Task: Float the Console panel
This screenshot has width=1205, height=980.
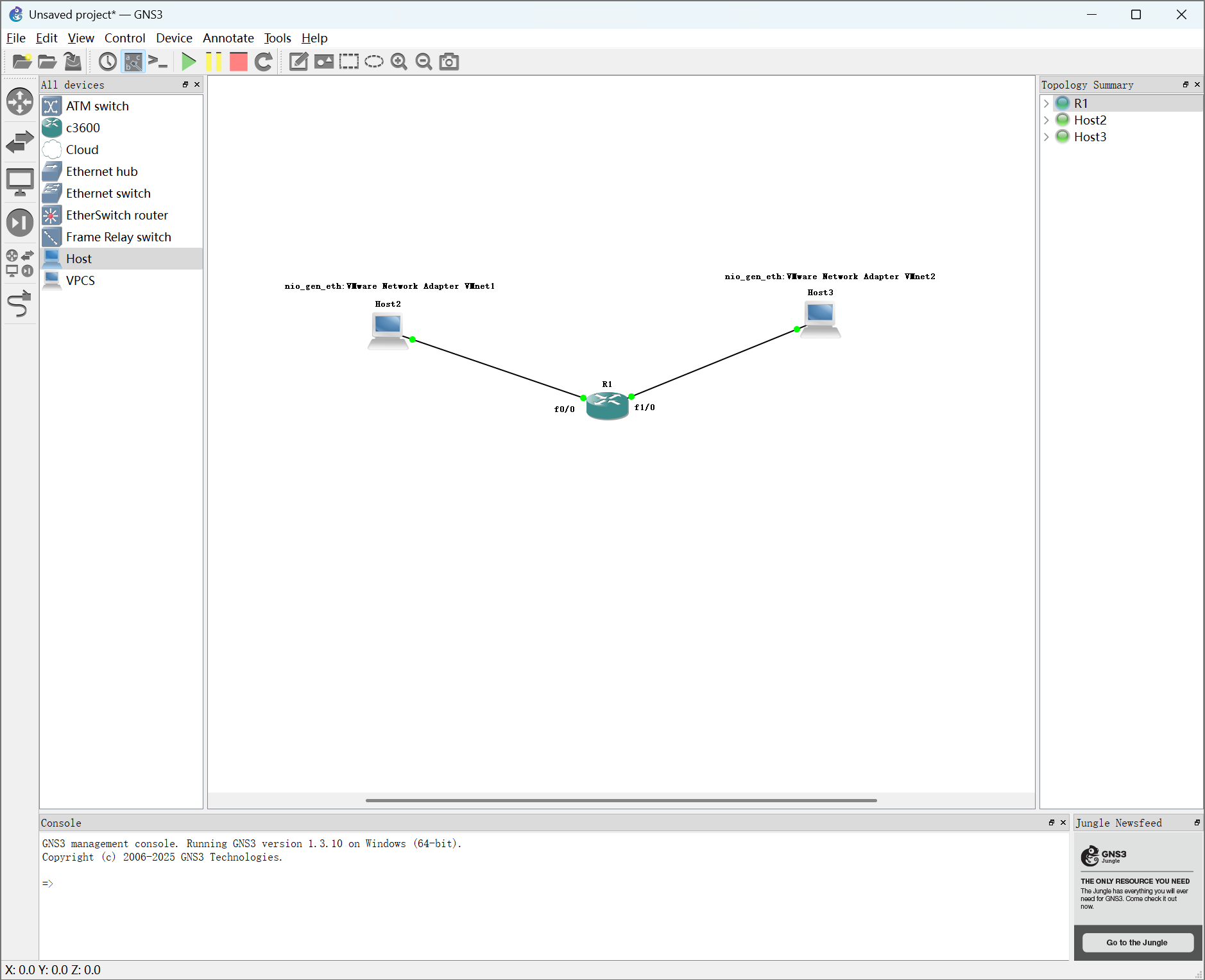Action: coord(1052,823)
